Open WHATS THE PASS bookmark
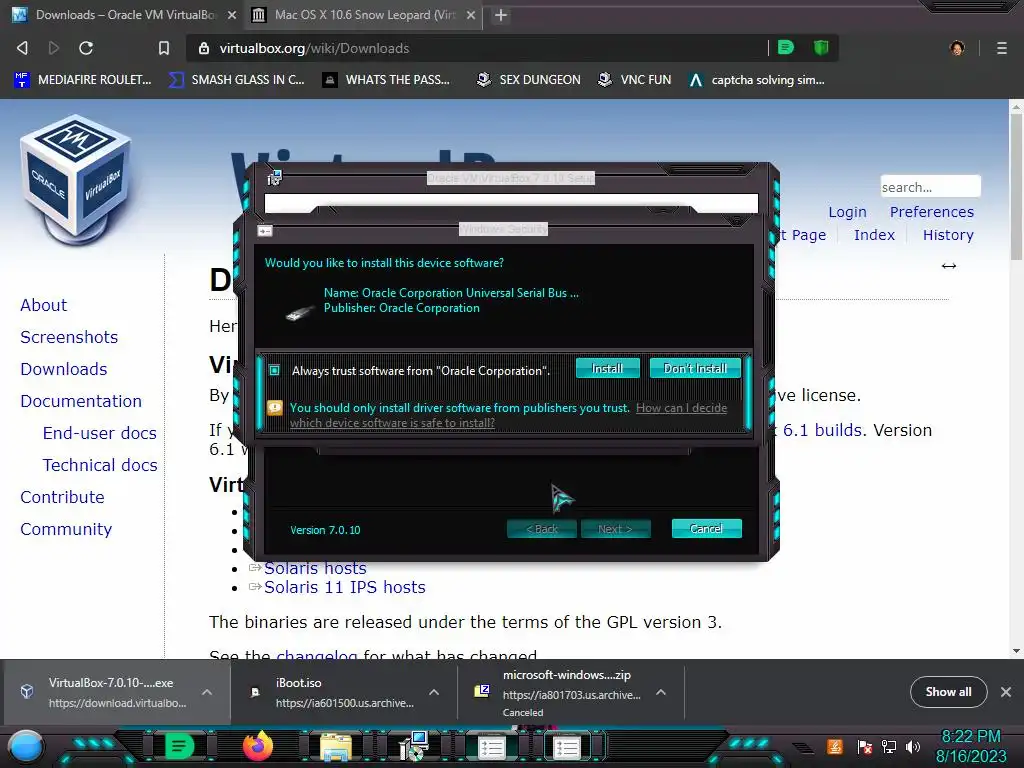Screen dimensions: 1024x768 386,80
